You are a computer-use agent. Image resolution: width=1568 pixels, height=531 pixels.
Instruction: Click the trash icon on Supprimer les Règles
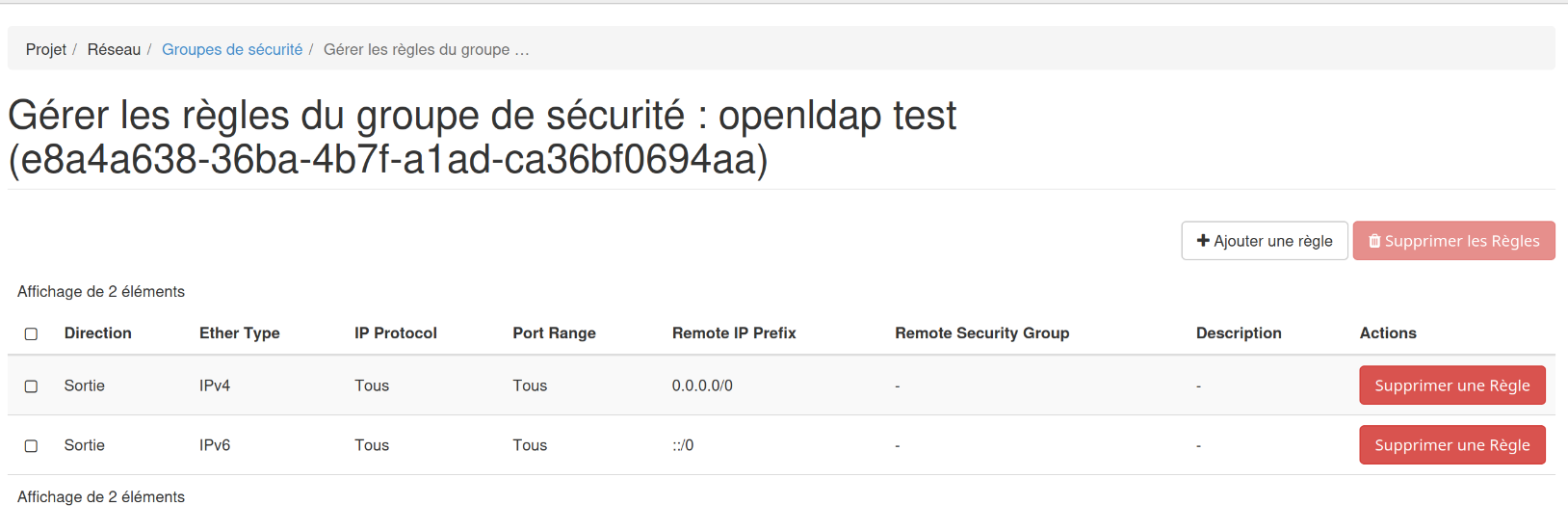coord(1374,241)
